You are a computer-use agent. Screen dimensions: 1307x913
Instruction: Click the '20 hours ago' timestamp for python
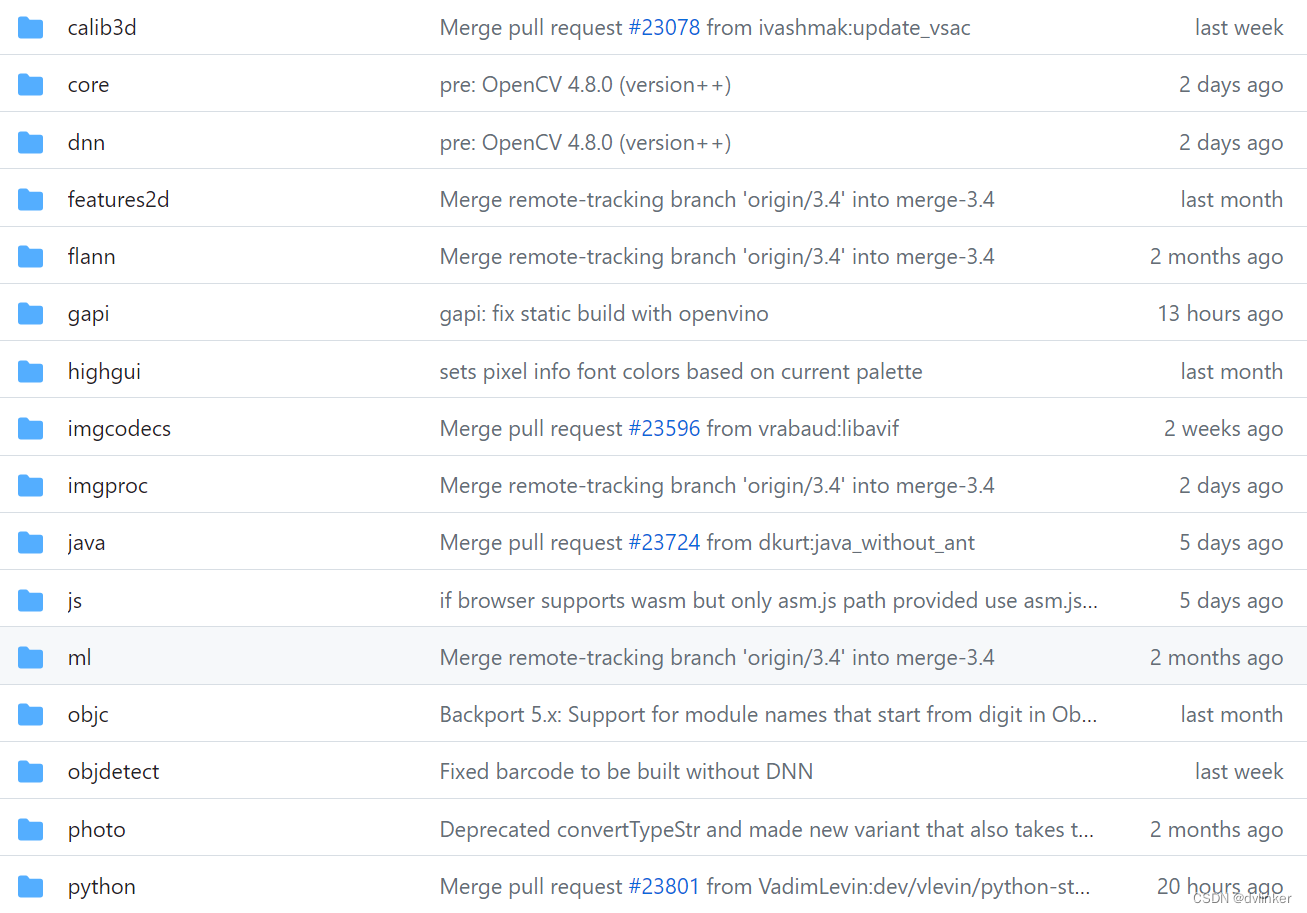pos(1220,887)
